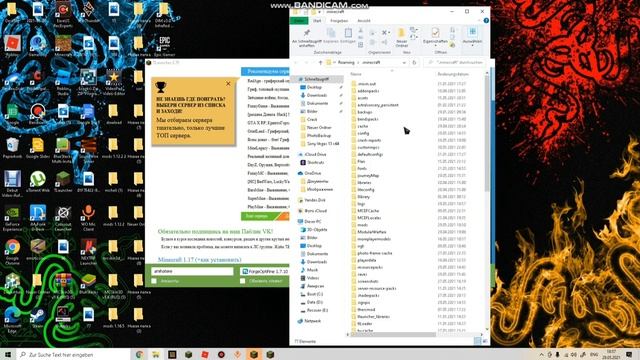Switch to the Start ribbon tab

(317, 20)
